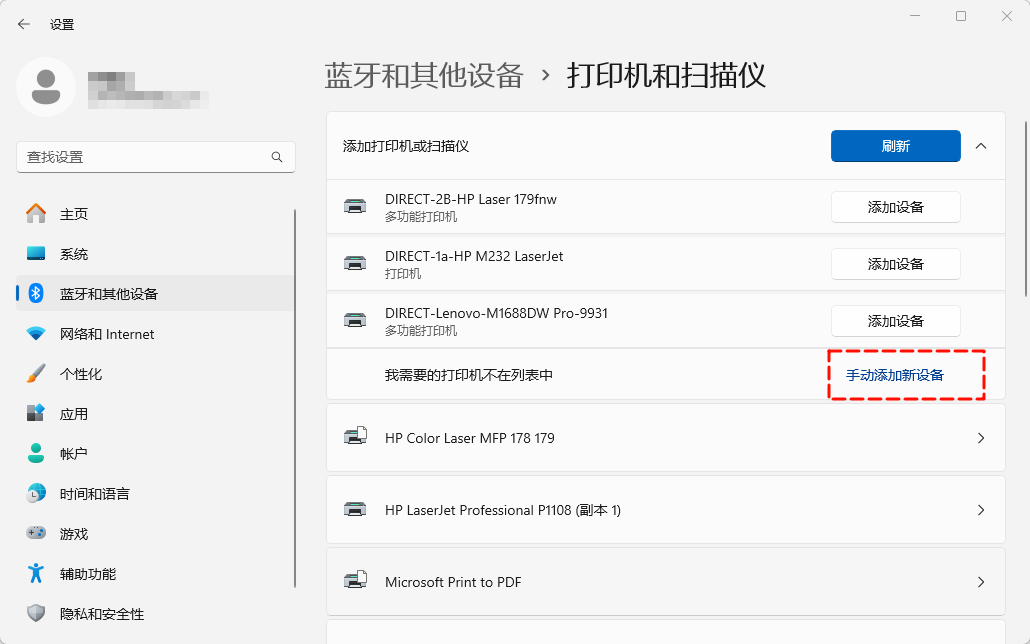
Task: Click the 蓝牙和其他设备 breadcrumb title
Action: pos(424,76)
